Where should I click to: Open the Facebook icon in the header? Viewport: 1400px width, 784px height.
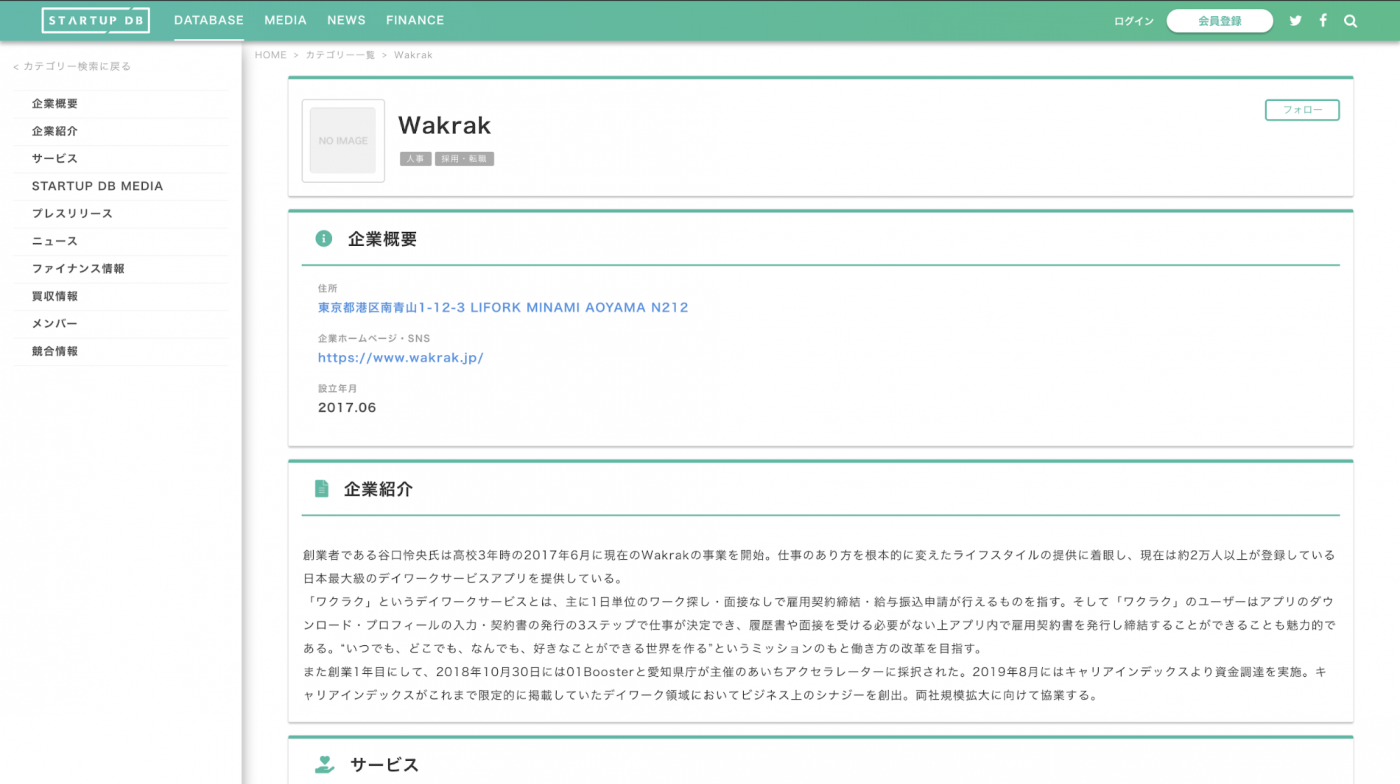[x=1322, y=20]
